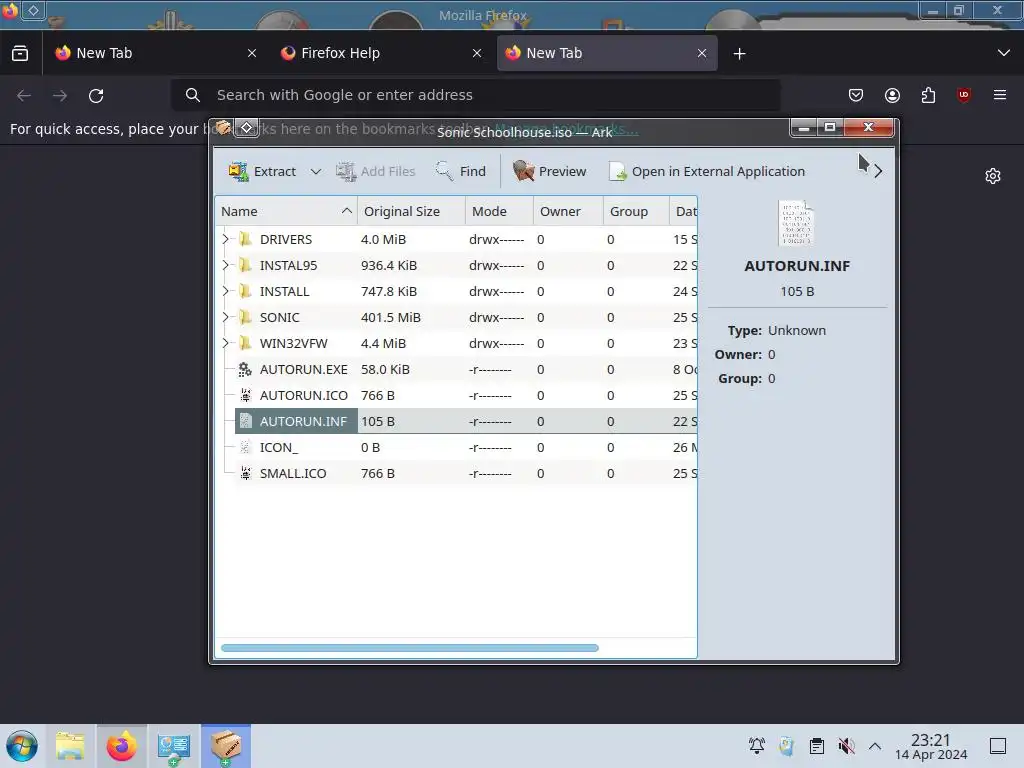This screenshot has width=1024, height=768.
Task: Select the DRIVERS folder icon
Action: (245, 239)
